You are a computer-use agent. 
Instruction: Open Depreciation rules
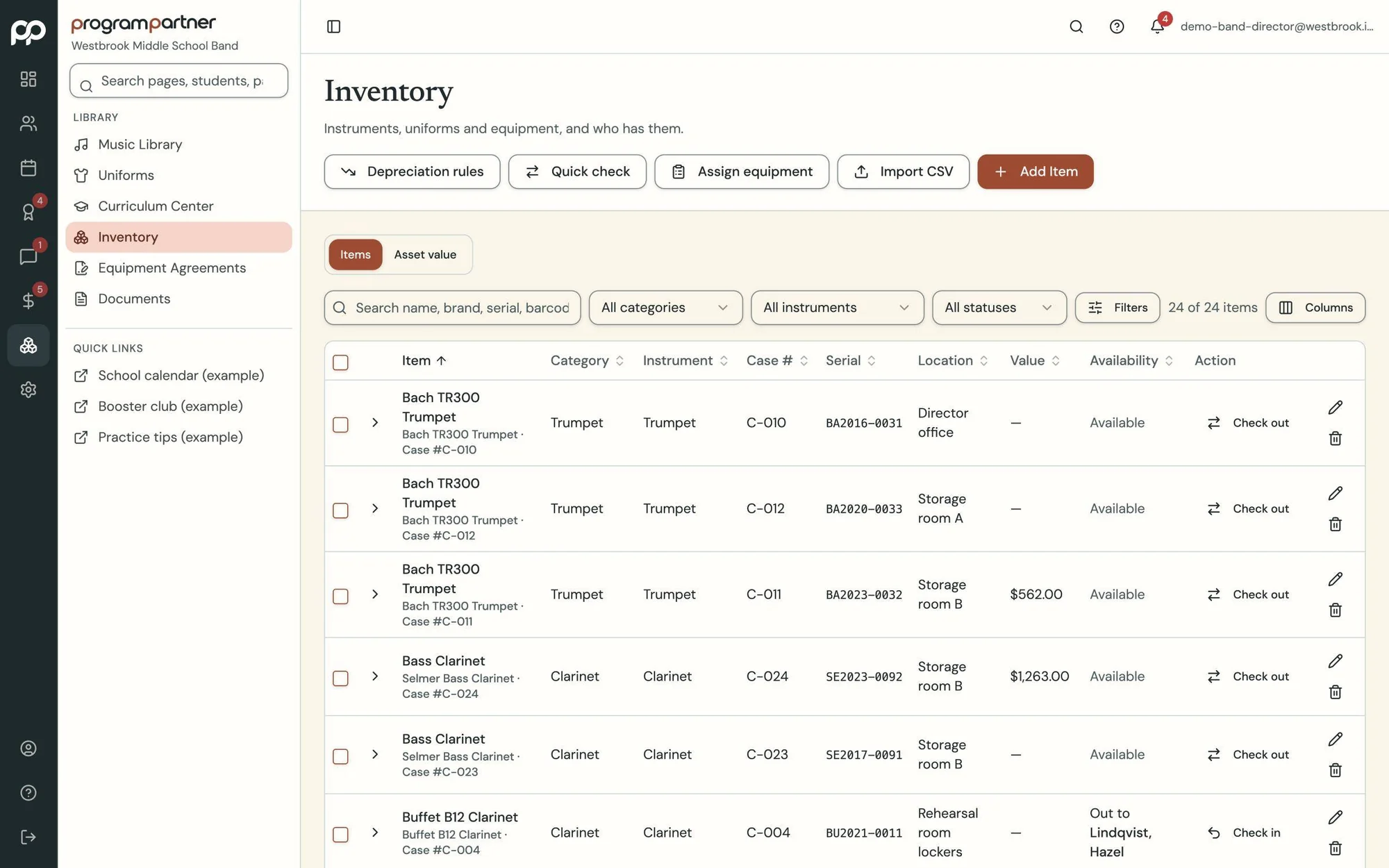click(x=412, y=172)
